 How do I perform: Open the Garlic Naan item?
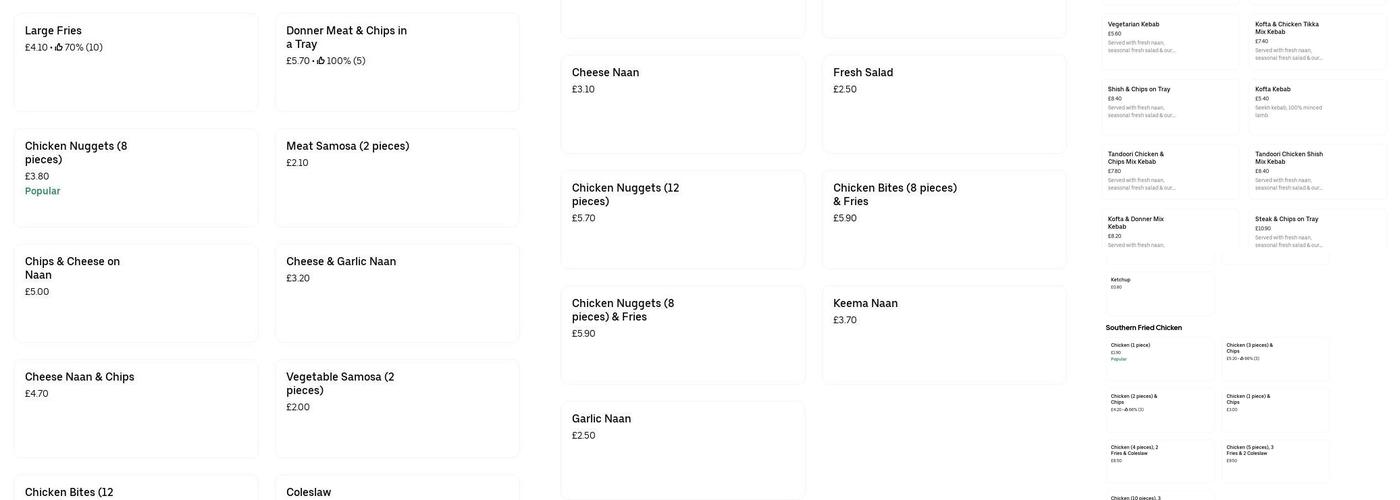point(682,450)
